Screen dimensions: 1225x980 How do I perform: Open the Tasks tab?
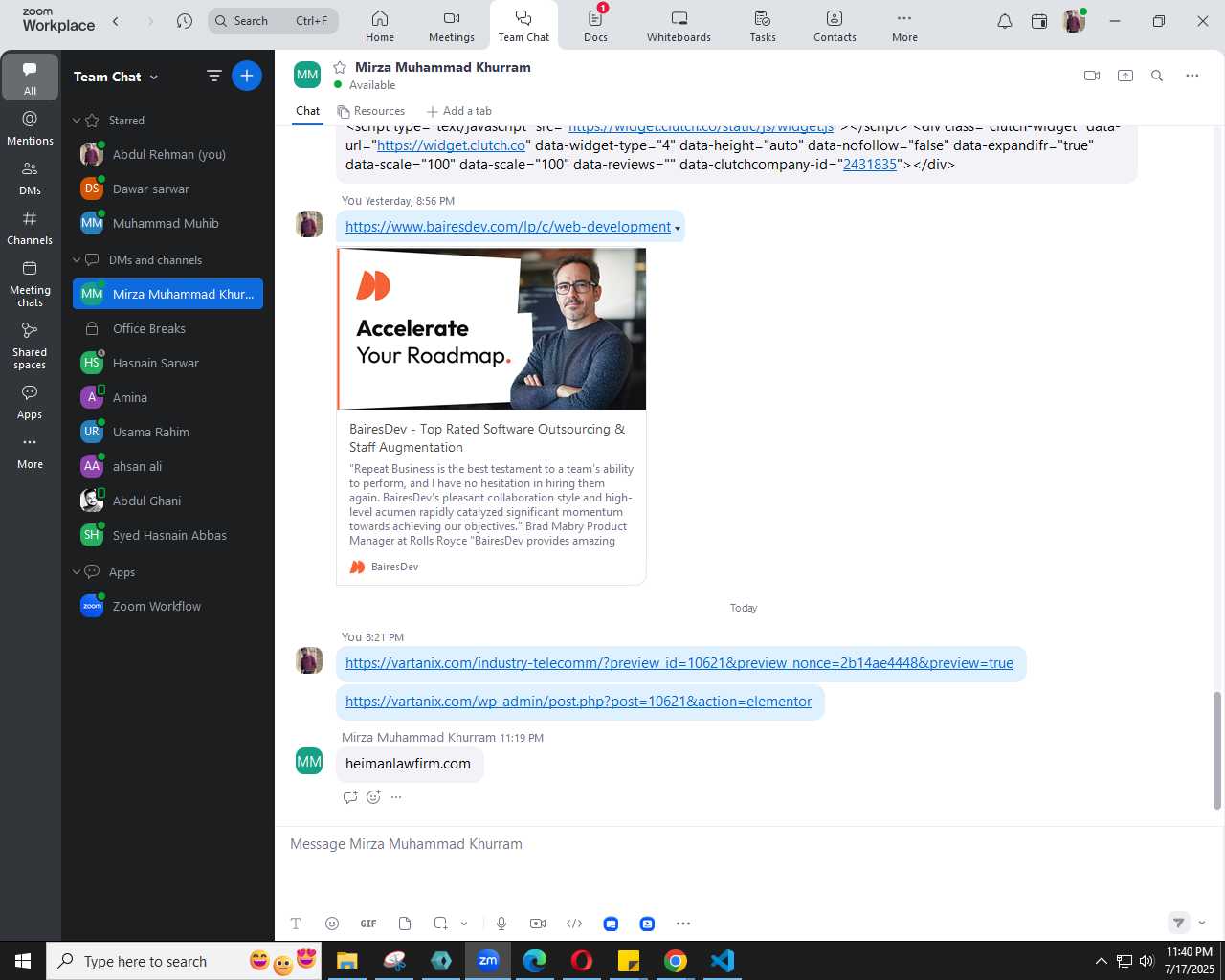[763, 26]
